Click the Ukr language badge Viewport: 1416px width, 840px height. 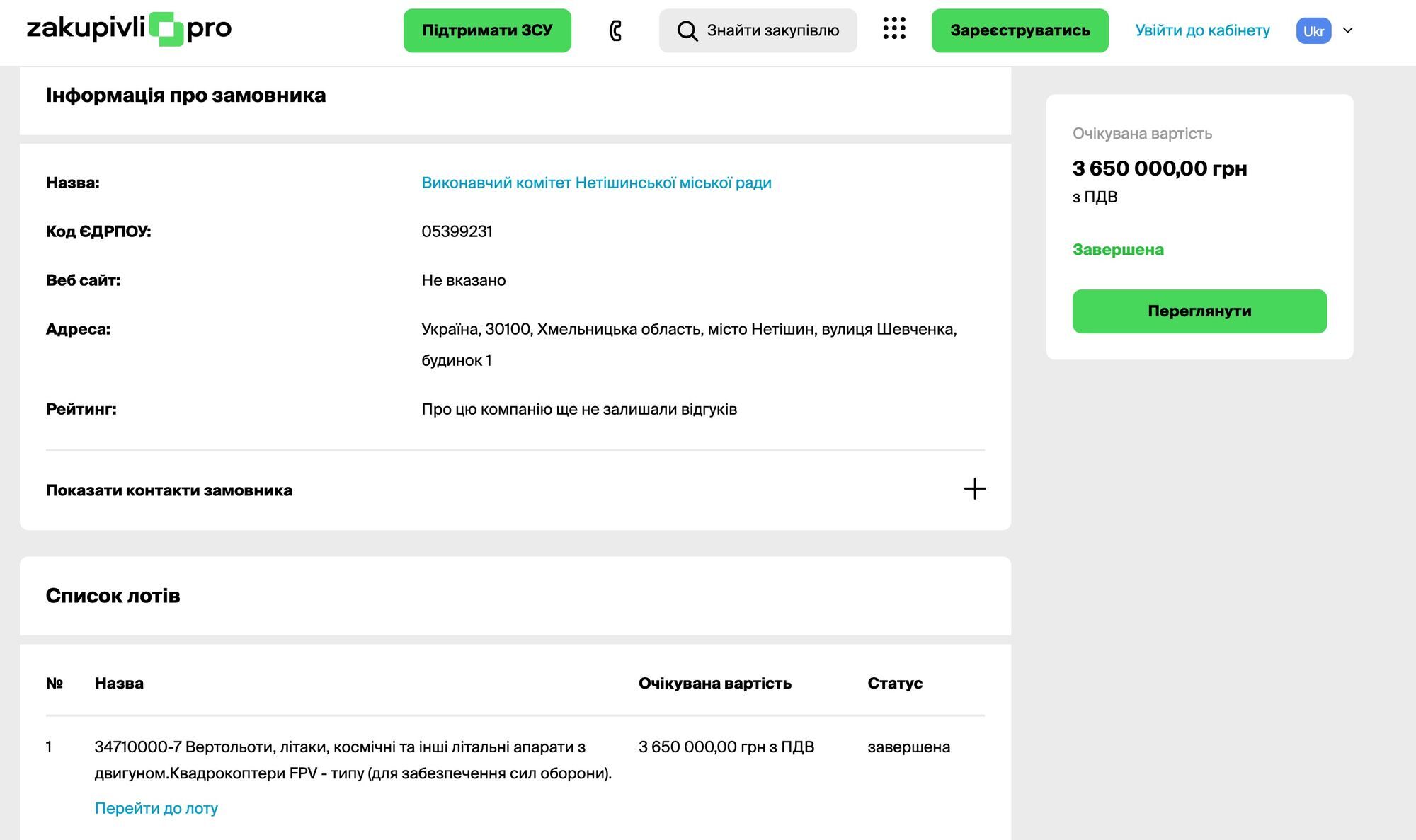pyautogui.click(x=1313, y=30)
